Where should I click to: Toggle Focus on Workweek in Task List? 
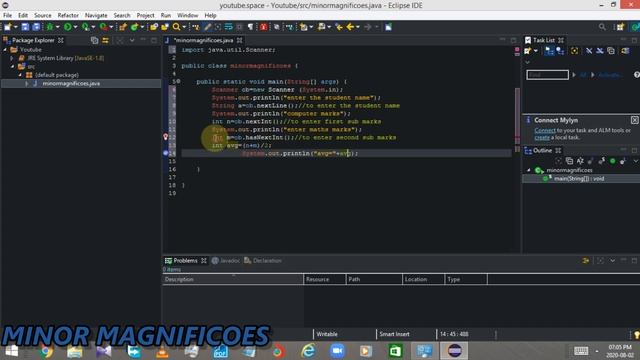pyautogui.click(x=574, y=51)
